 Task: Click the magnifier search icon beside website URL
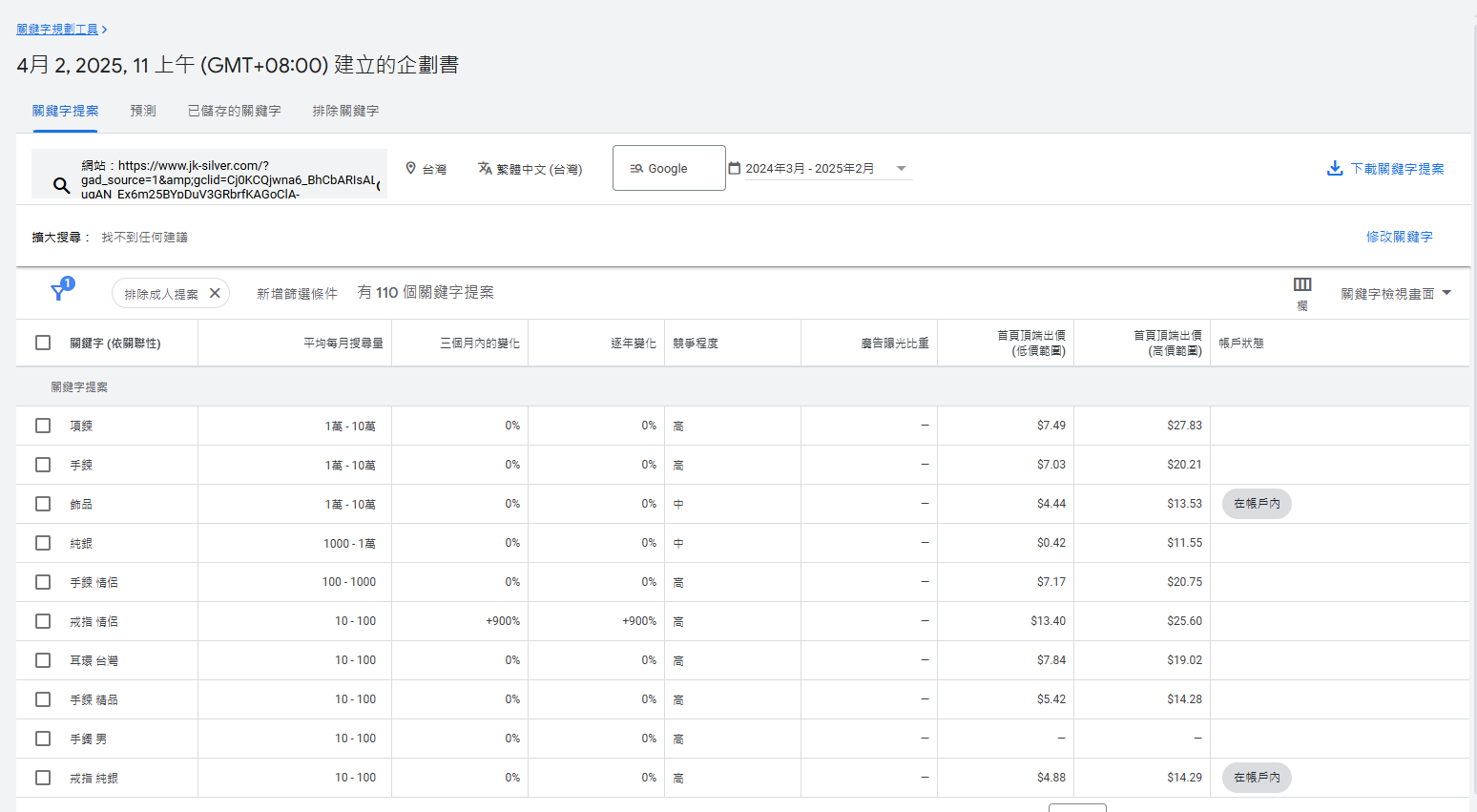61,185
